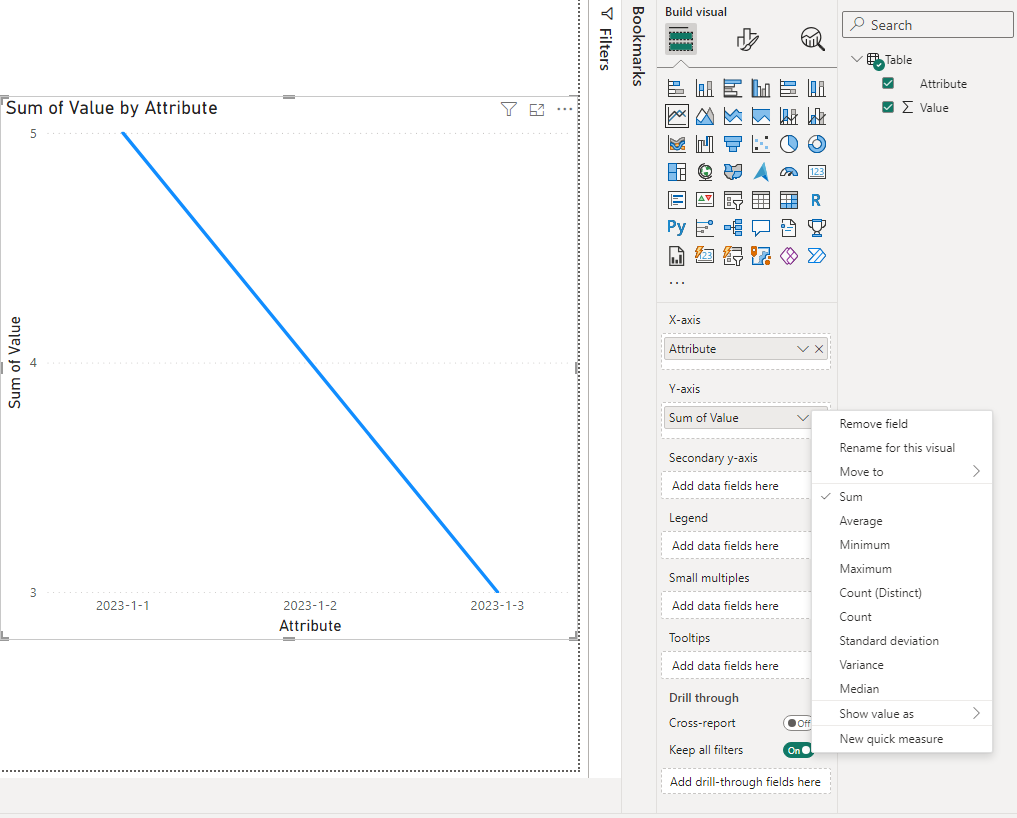Select the scatter chart visual
The width and height of the screenshot is (1017, 818).
tap(760, 144)
